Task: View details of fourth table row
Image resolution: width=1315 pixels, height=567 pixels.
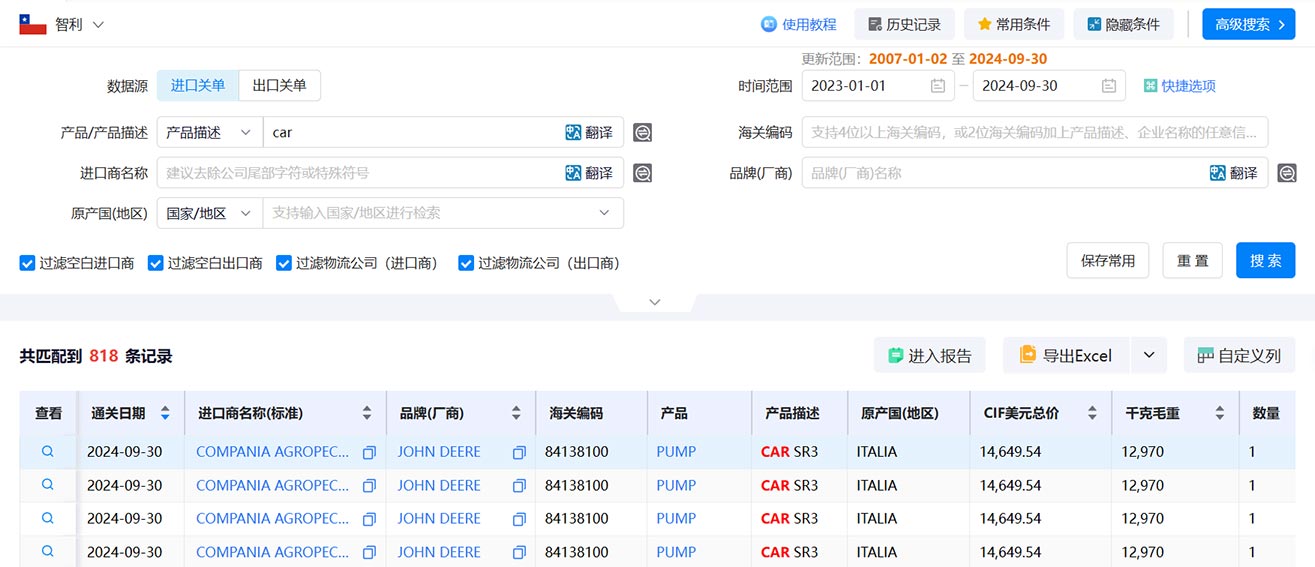Action: [47, 551]
